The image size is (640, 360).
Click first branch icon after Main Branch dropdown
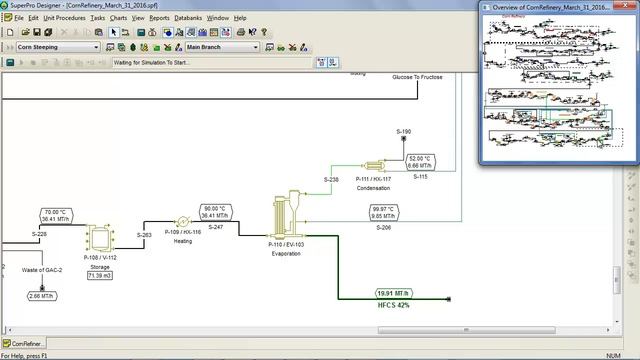269,47
